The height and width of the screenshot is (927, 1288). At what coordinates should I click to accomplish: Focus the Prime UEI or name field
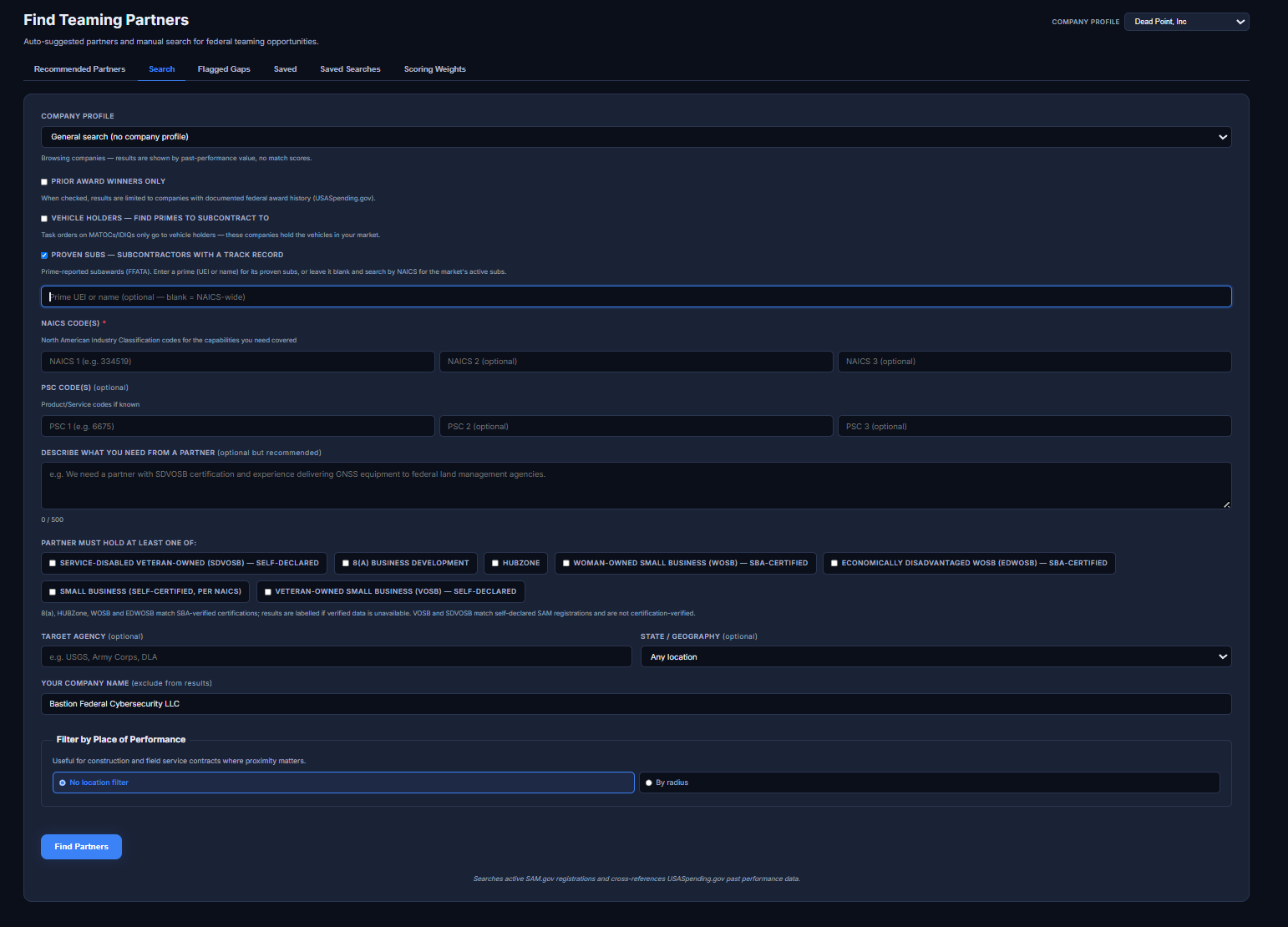(x=636, y=296)
